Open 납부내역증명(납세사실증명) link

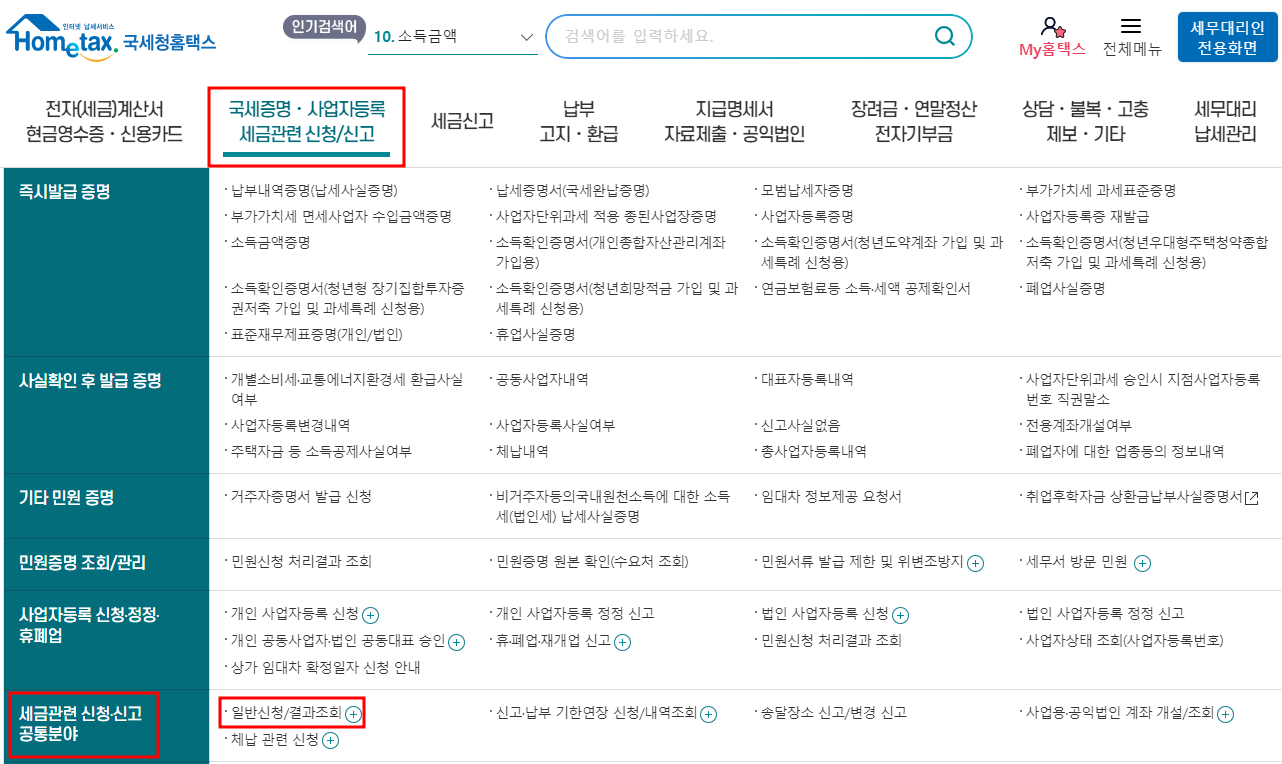coord(314,190)
